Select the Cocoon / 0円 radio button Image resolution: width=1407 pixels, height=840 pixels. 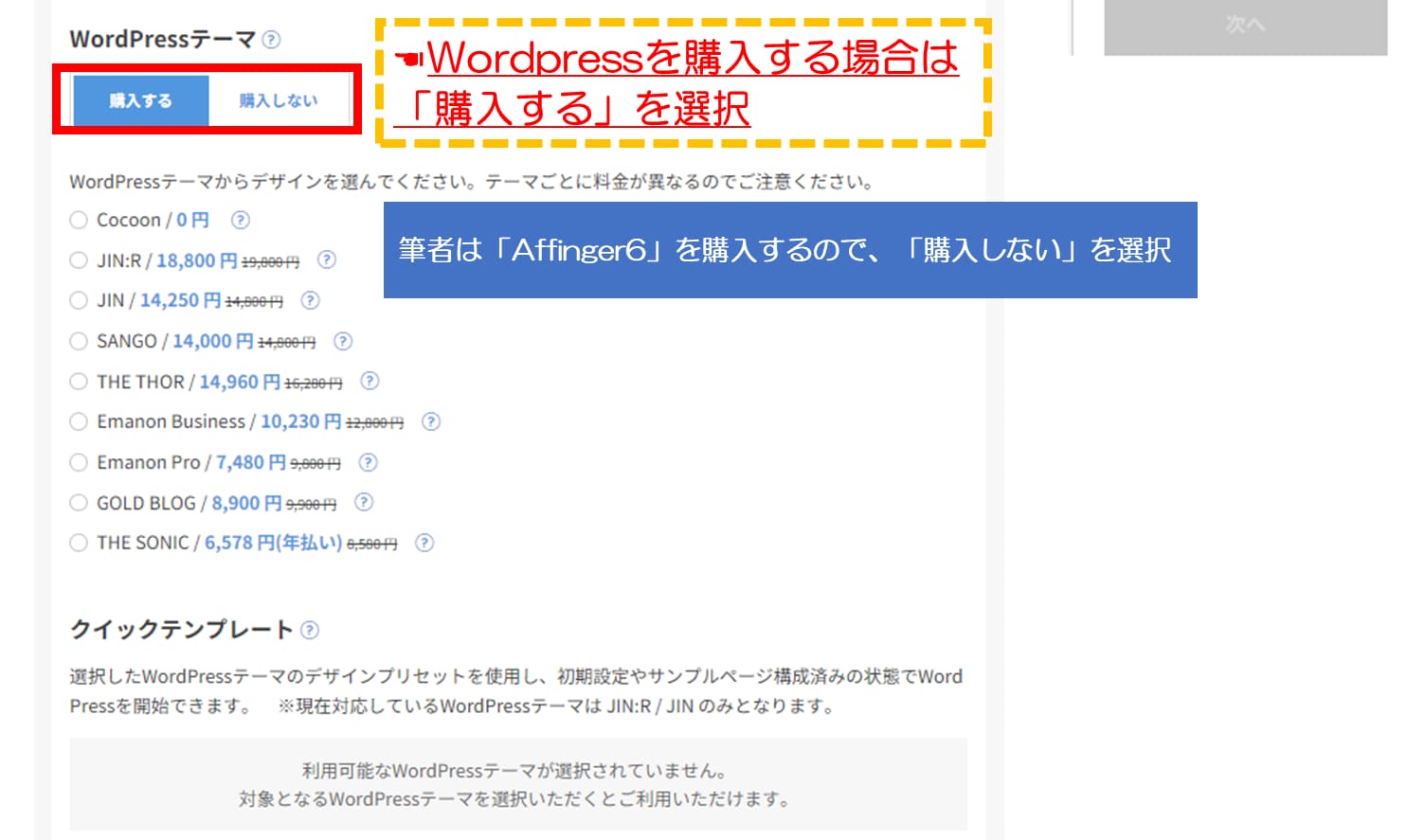(x=79, y=220)
